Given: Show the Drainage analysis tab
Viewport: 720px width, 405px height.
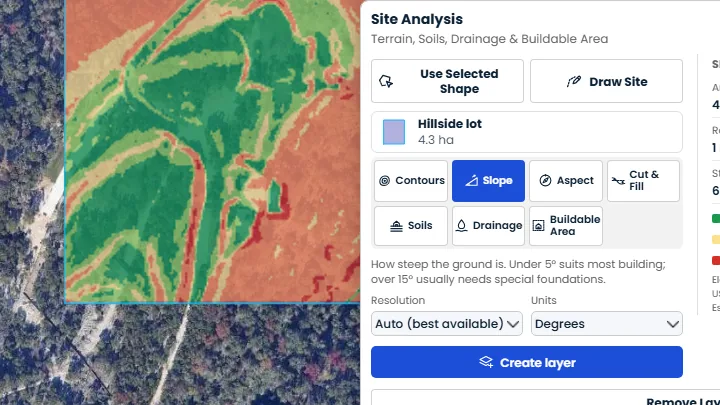Looking at the screenshot, I should point(488,226).
